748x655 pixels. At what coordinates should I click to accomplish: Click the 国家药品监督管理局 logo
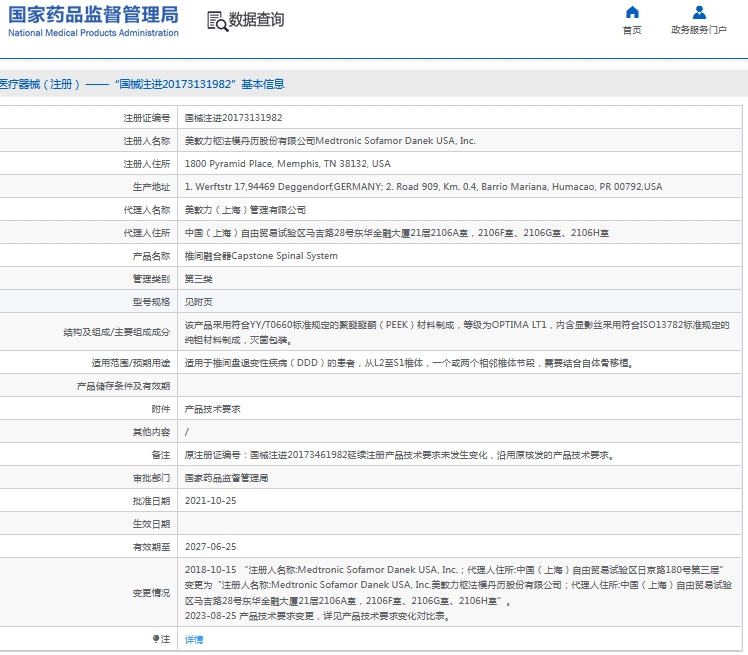tap(94, 21)
